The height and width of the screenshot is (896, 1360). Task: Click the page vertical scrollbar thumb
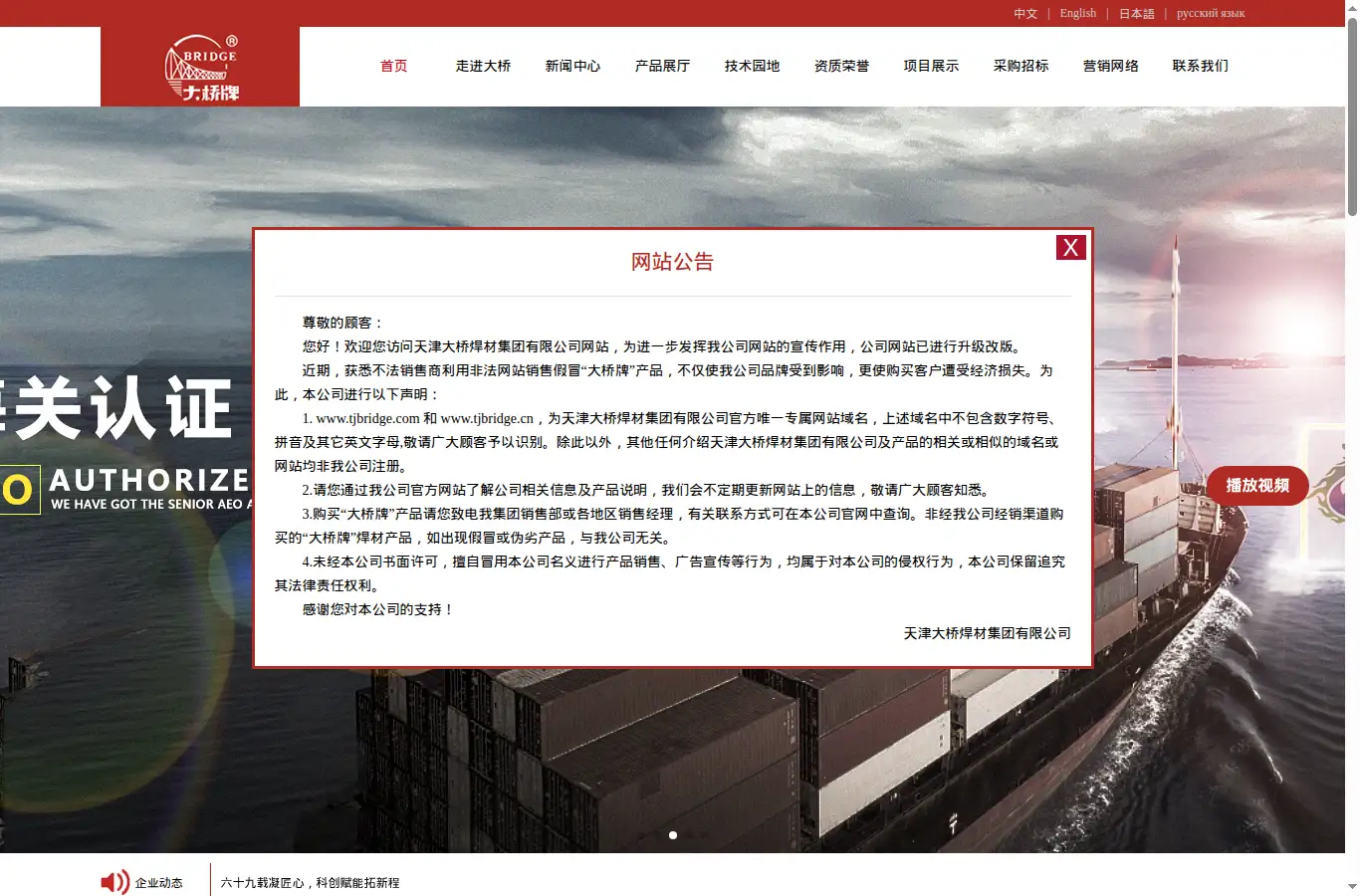(1352, 115)
